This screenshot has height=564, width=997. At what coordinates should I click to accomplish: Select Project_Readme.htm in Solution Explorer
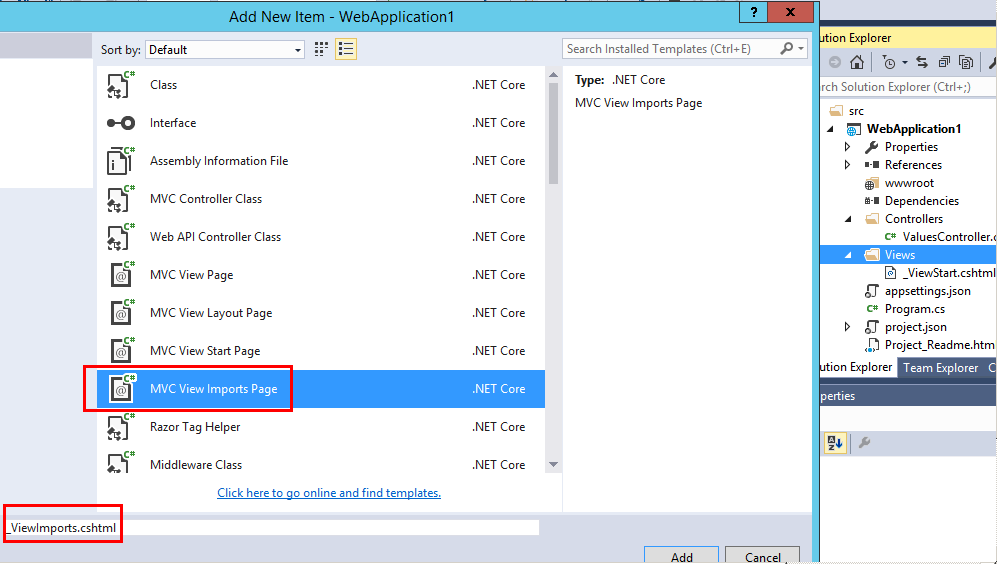tap(939, 345)
